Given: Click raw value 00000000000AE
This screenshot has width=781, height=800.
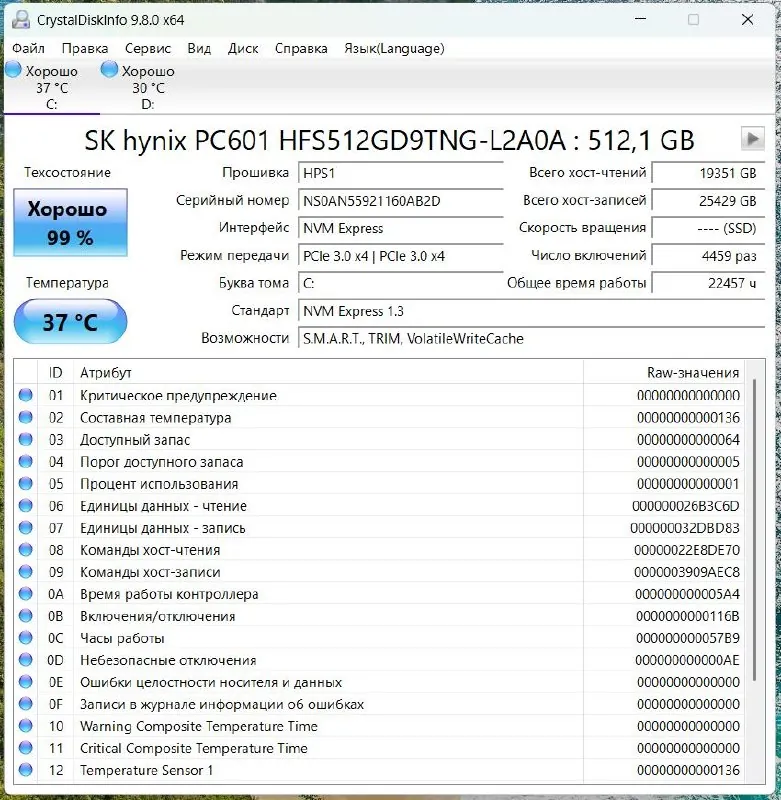Looking at the screenshot, I should tap(687, 660).
